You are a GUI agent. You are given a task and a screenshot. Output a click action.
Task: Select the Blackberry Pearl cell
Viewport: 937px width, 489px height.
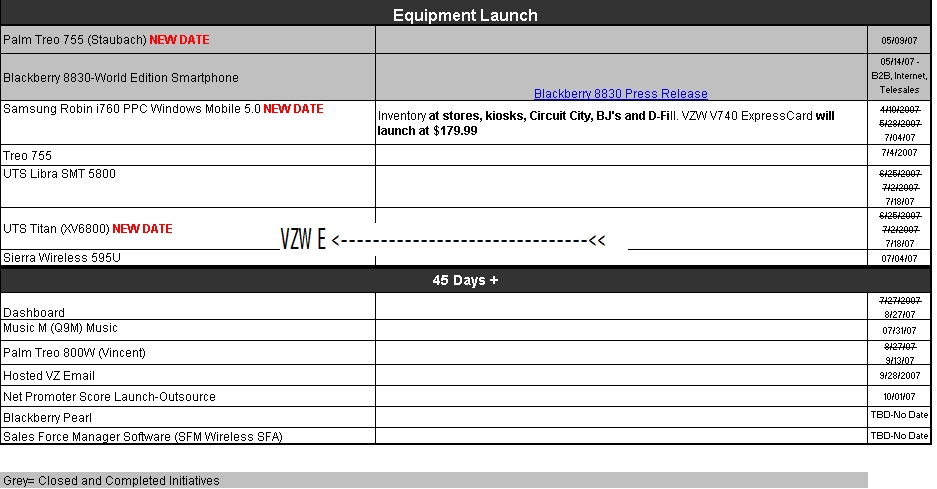click(x=188, y=417)
